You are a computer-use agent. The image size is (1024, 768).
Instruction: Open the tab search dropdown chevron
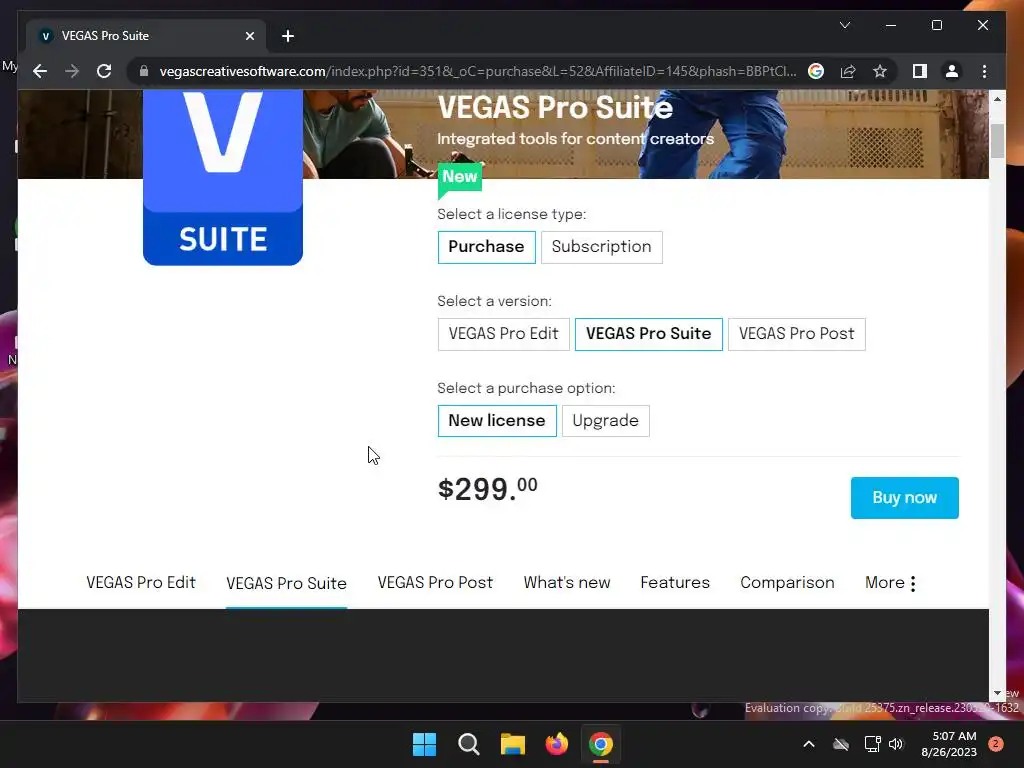844,25
